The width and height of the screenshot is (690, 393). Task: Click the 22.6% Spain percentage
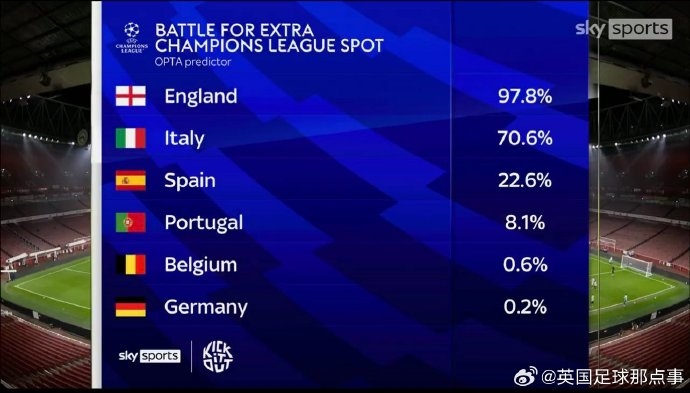[x=525, y=180]
